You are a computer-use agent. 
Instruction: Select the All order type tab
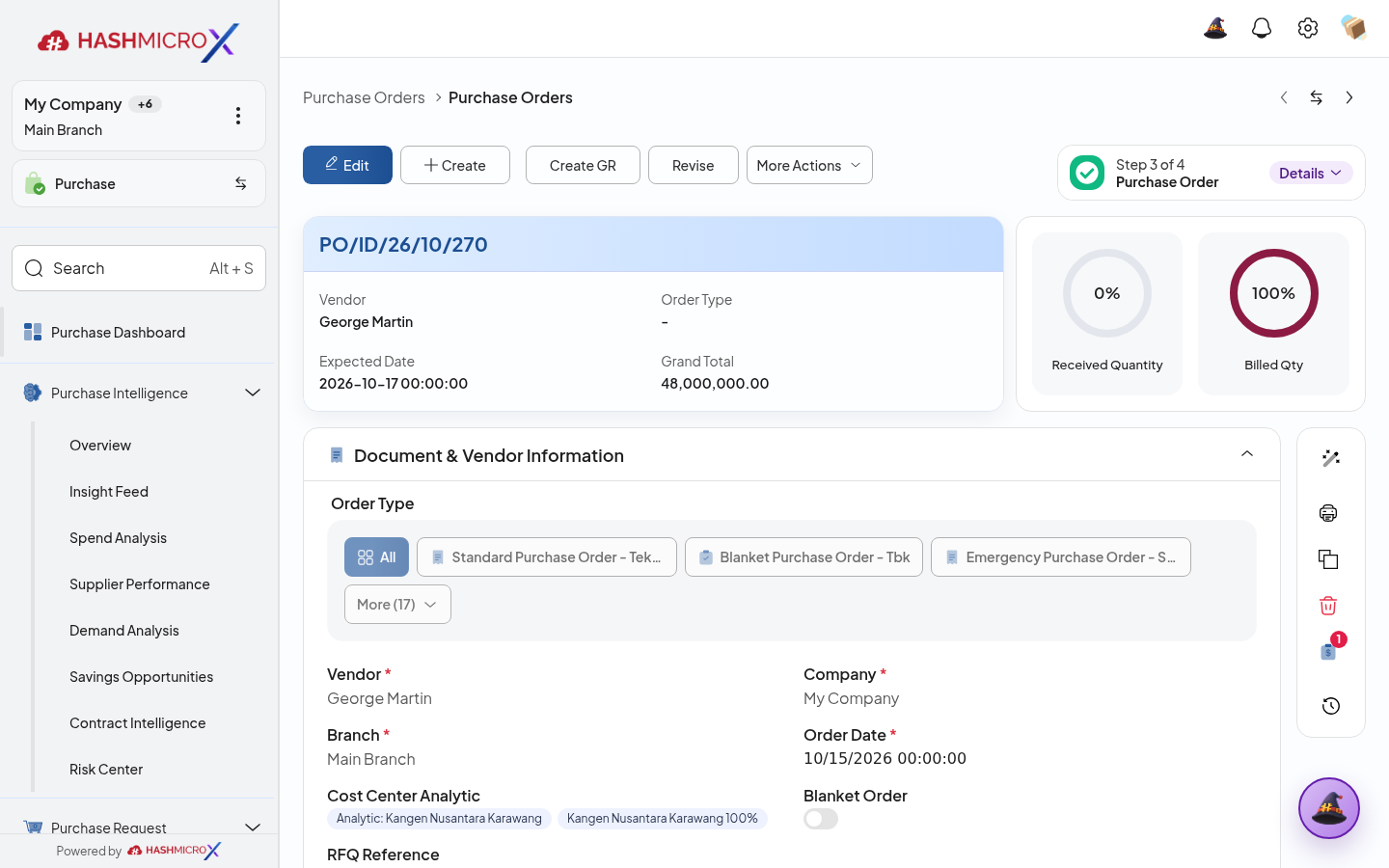point(376,557)
